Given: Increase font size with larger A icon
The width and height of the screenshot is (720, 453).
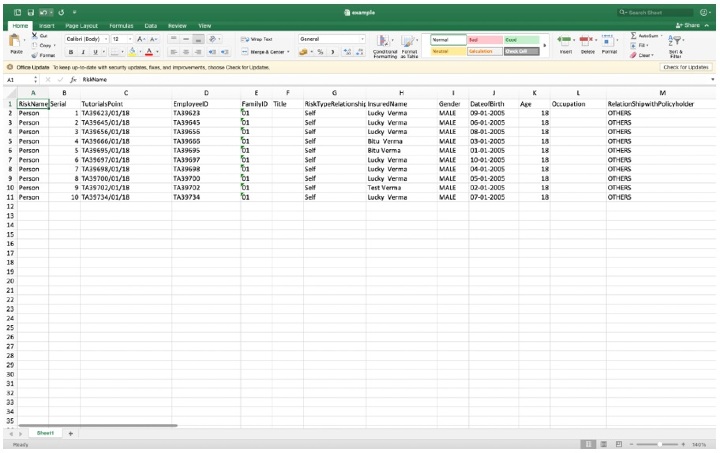Looking at the screenshot, I should [141, 39].
